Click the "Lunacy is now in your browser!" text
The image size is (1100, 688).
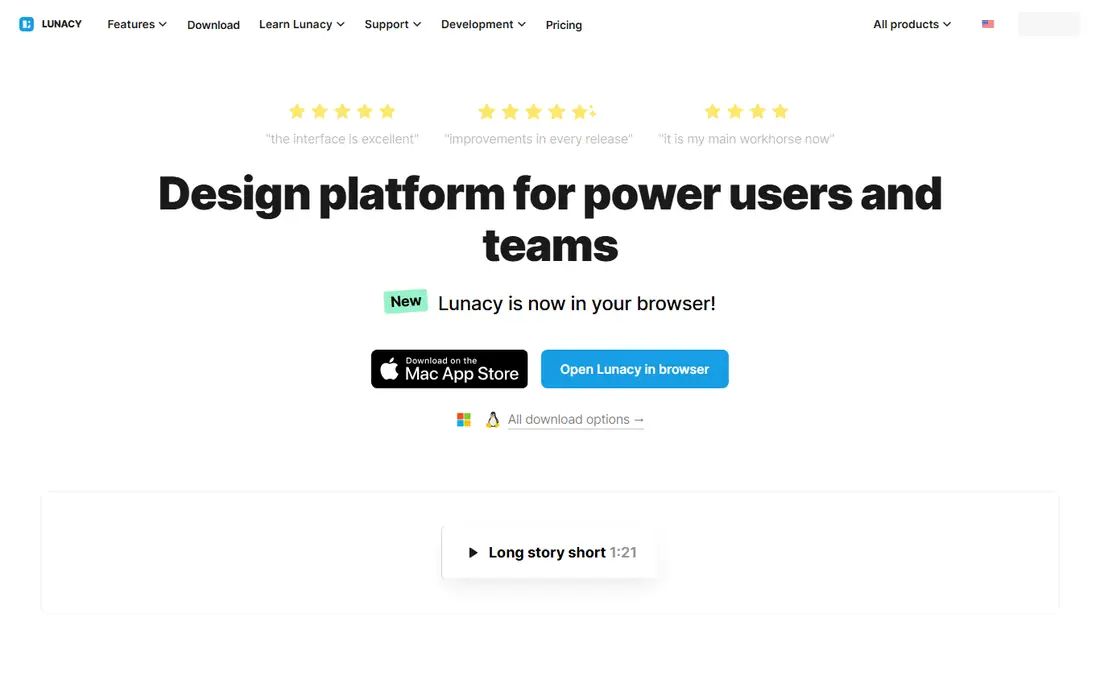(577, 303)
